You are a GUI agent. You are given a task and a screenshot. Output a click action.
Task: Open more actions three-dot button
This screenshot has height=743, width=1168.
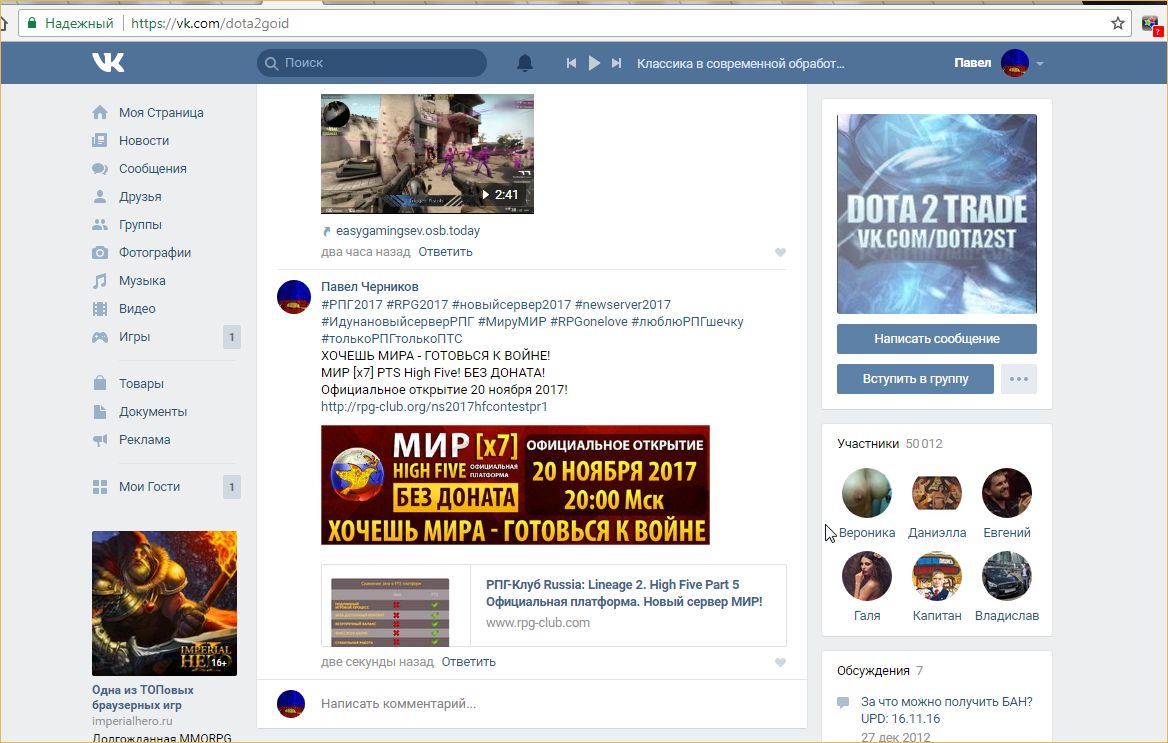[1019, 379]
